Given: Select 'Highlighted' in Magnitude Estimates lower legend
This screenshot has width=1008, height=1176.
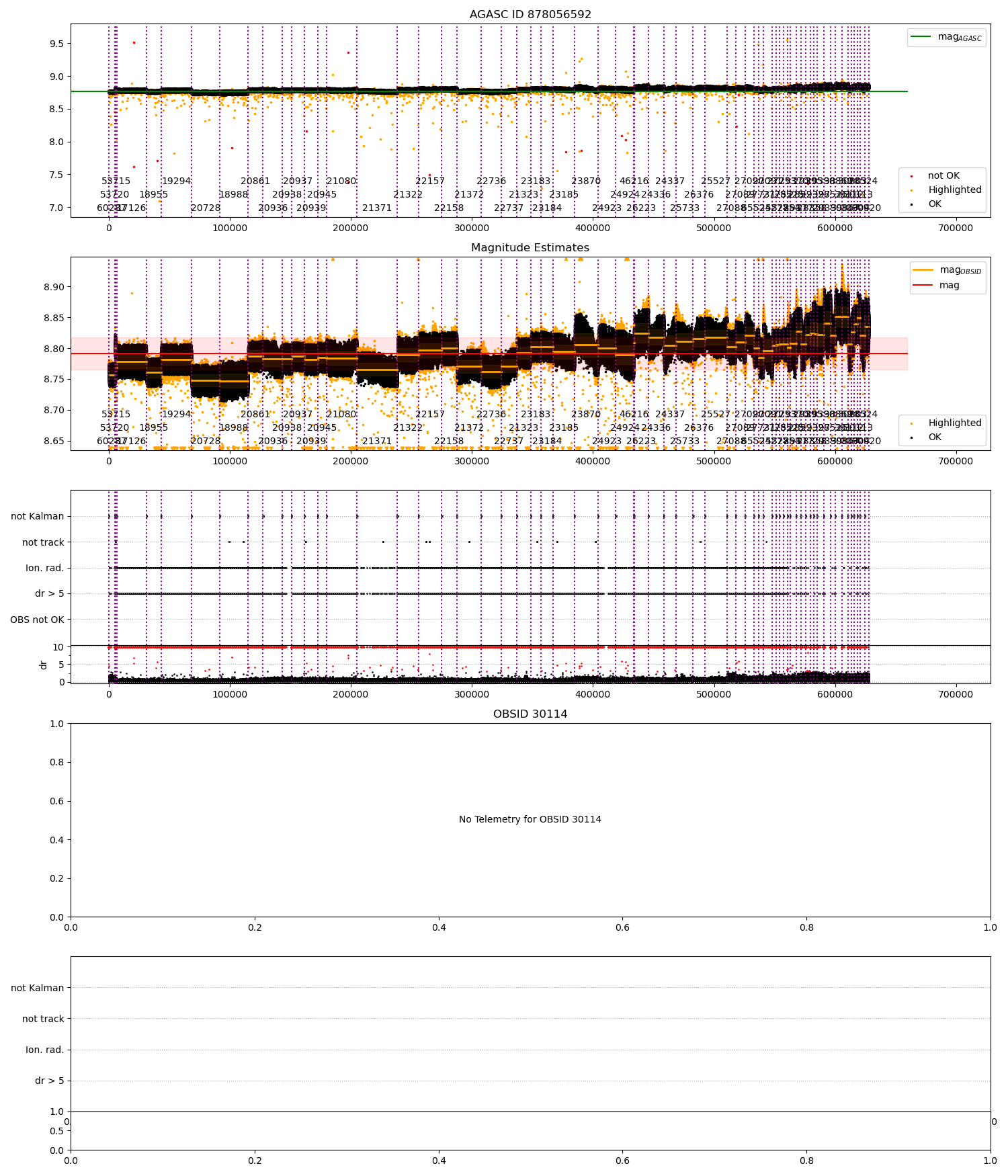Looking at the screenshot, I should coord(947,423).
